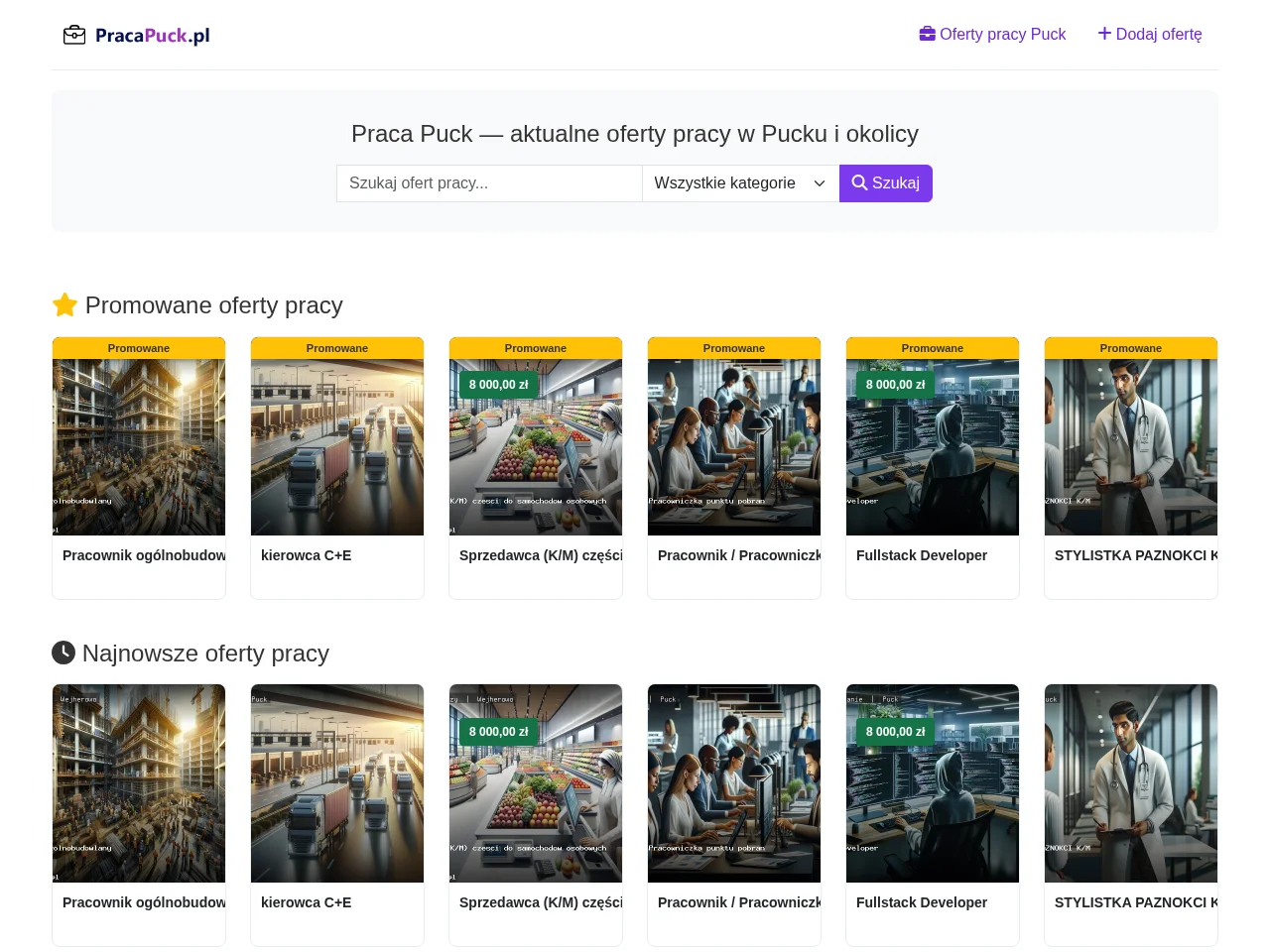Click promoted Fullstack Developer title

(x=922, y=555)
